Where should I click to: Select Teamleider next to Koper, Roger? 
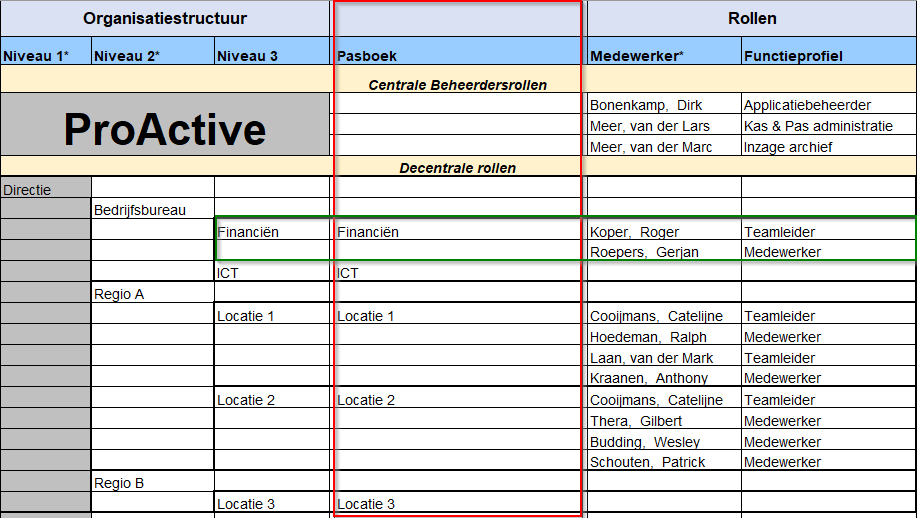click(829, 230)
